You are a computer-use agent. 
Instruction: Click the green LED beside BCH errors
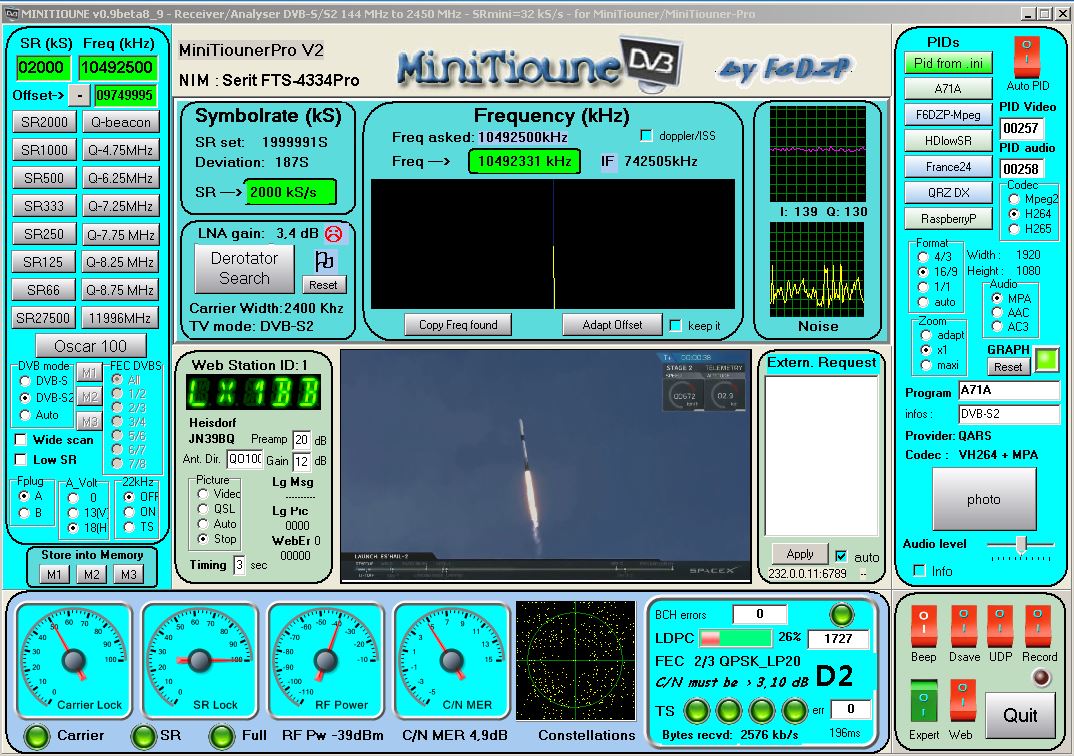tap(841, 614)
